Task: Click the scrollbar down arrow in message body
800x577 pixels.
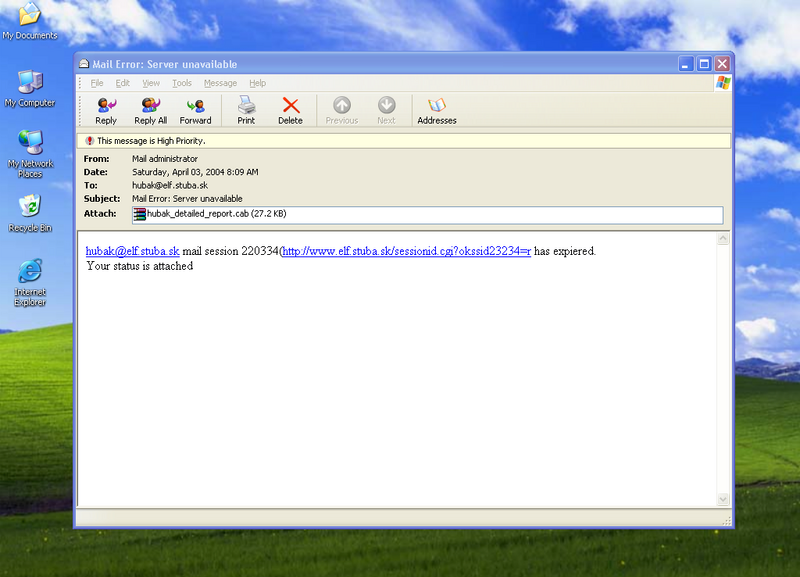Action: 723,499
